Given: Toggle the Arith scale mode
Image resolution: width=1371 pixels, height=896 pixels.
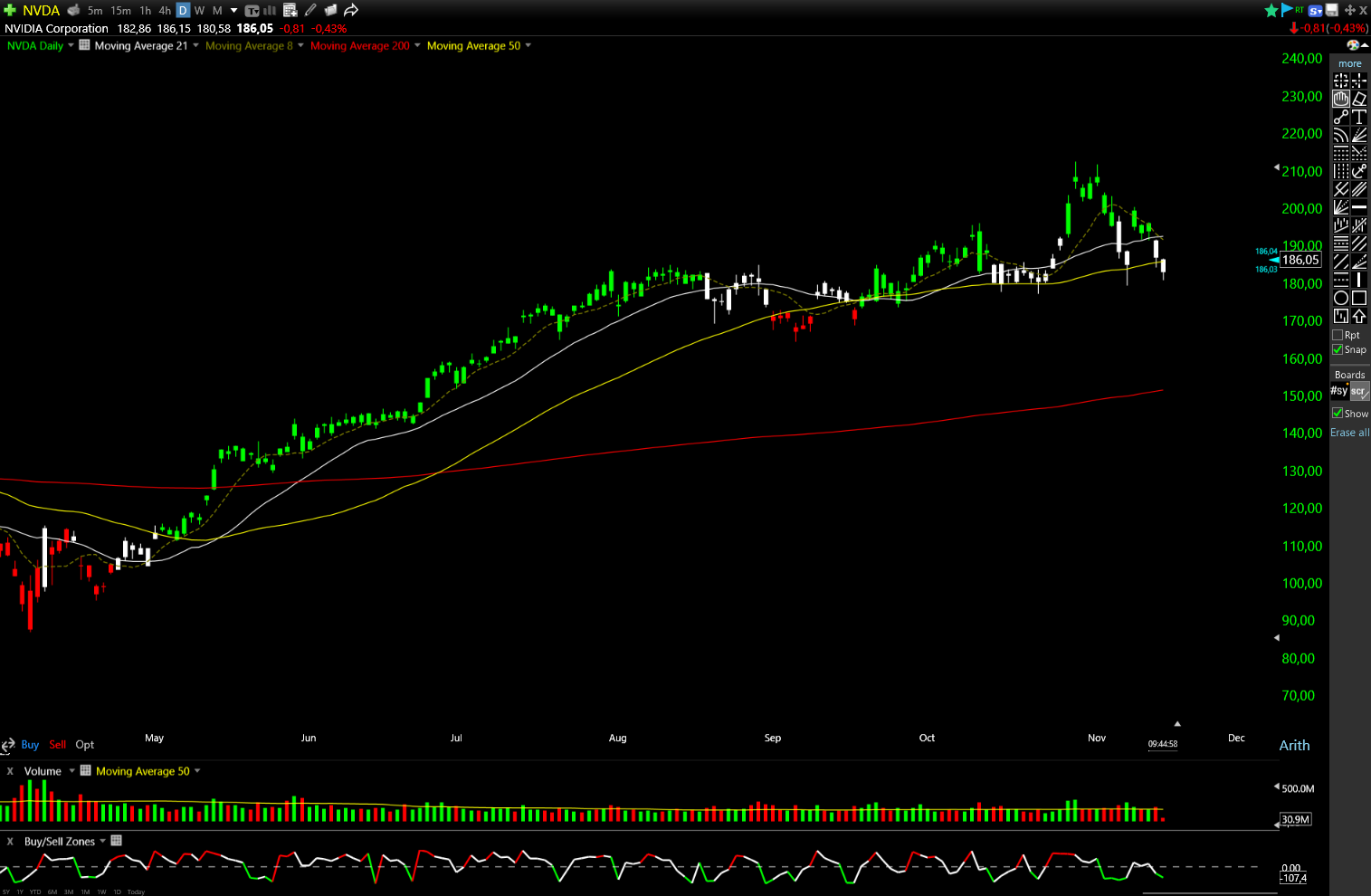Looking at the screenshot, I should point(1294,746).
